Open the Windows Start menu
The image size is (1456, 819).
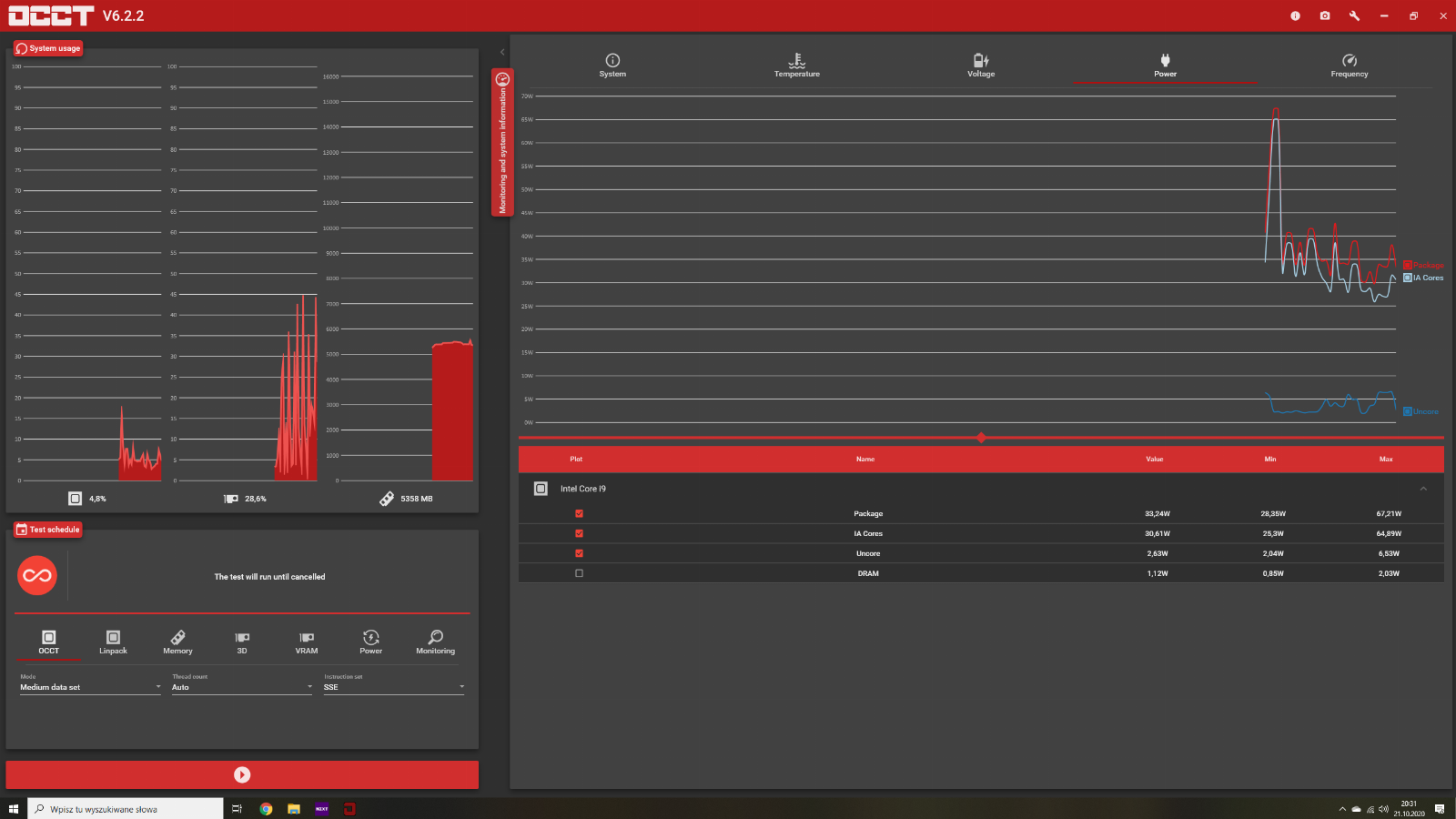pyautogui.click(x=14, y=808)
